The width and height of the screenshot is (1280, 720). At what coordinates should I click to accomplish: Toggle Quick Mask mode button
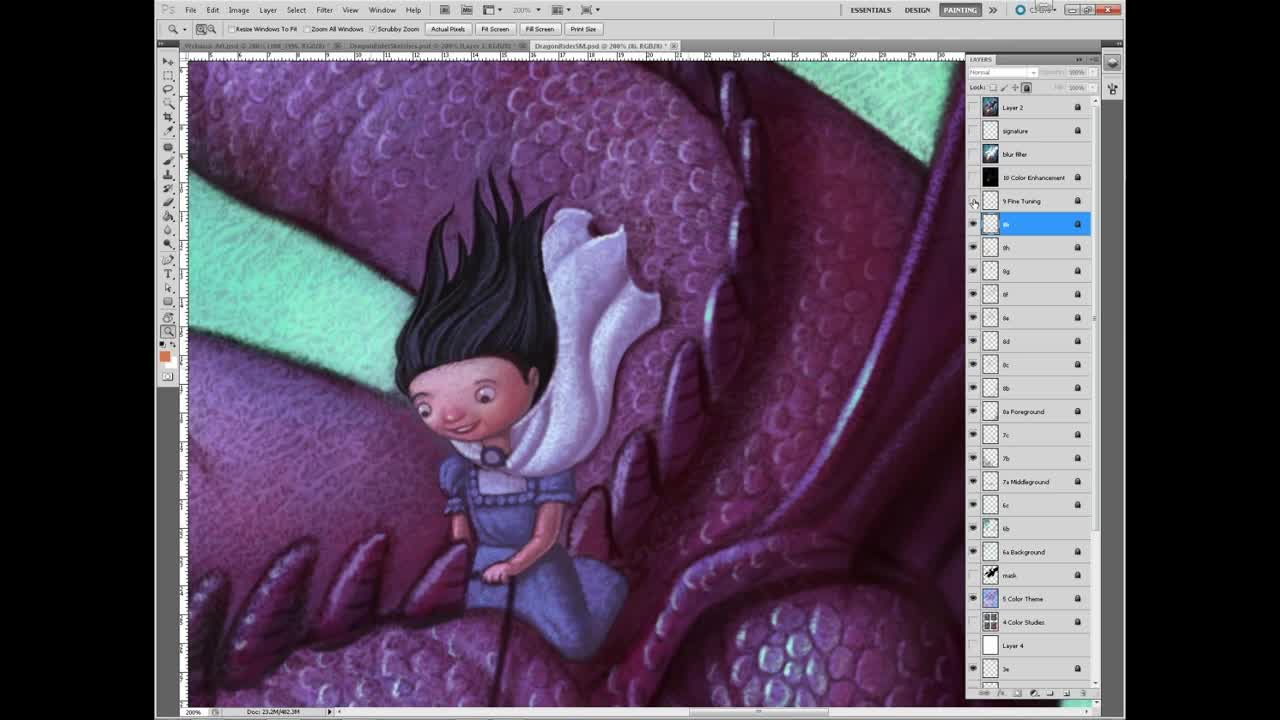click(168, 377)
